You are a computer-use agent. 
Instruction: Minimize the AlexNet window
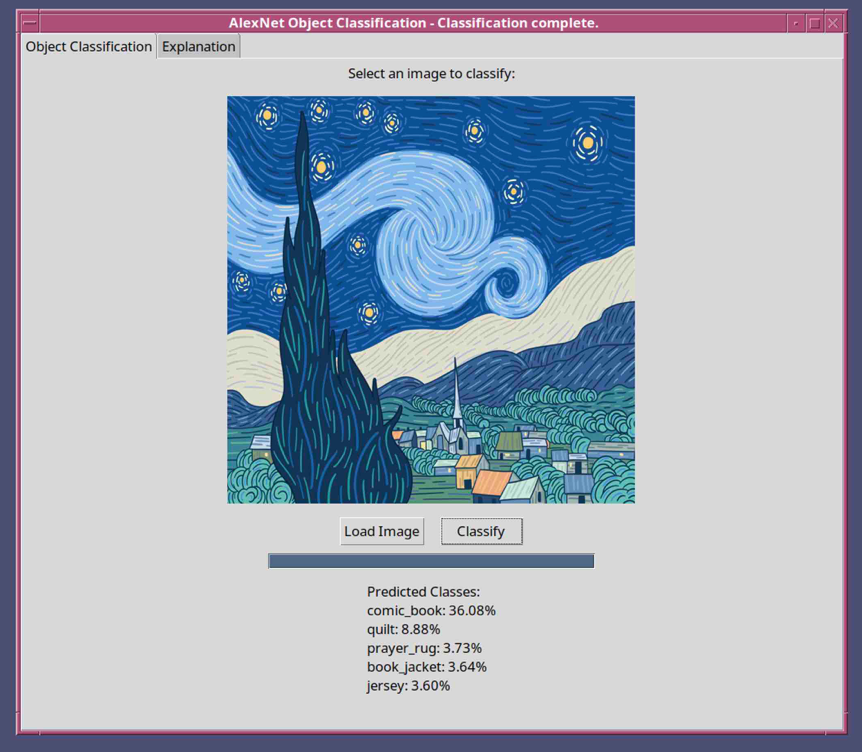795,23
